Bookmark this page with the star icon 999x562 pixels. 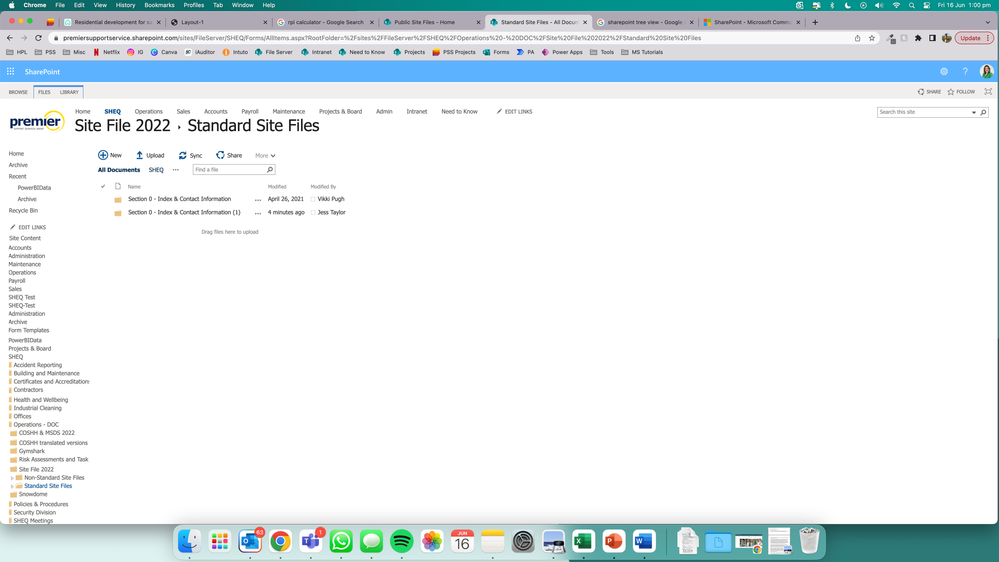872,38
